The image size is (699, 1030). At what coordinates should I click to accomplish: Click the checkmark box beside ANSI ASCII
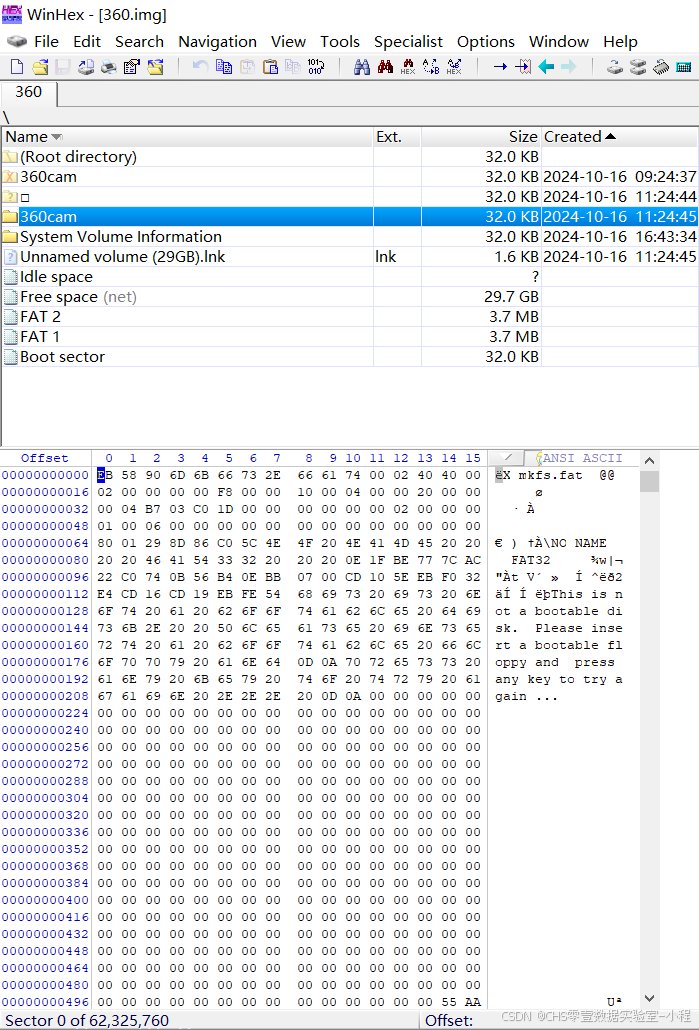(507, 458)
